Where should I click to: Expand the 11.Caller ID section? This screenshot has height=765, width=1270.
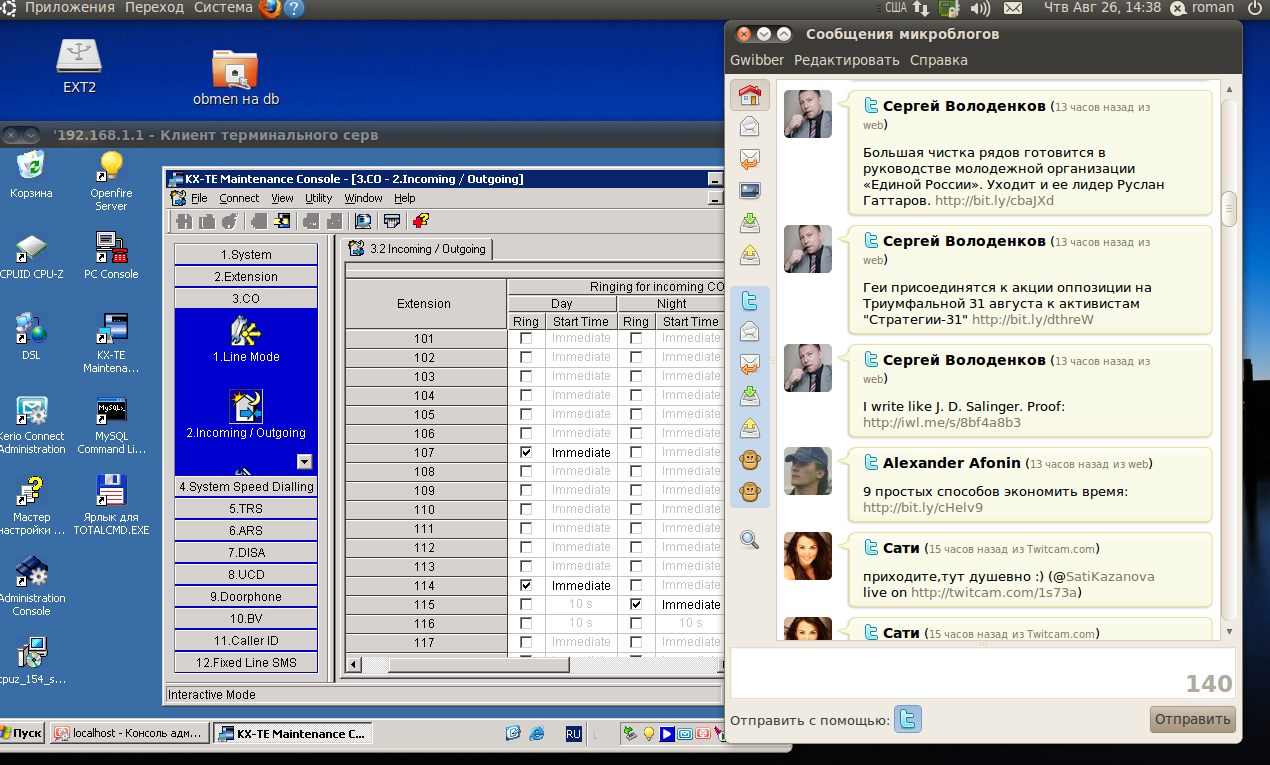click(x=245, y=641)
